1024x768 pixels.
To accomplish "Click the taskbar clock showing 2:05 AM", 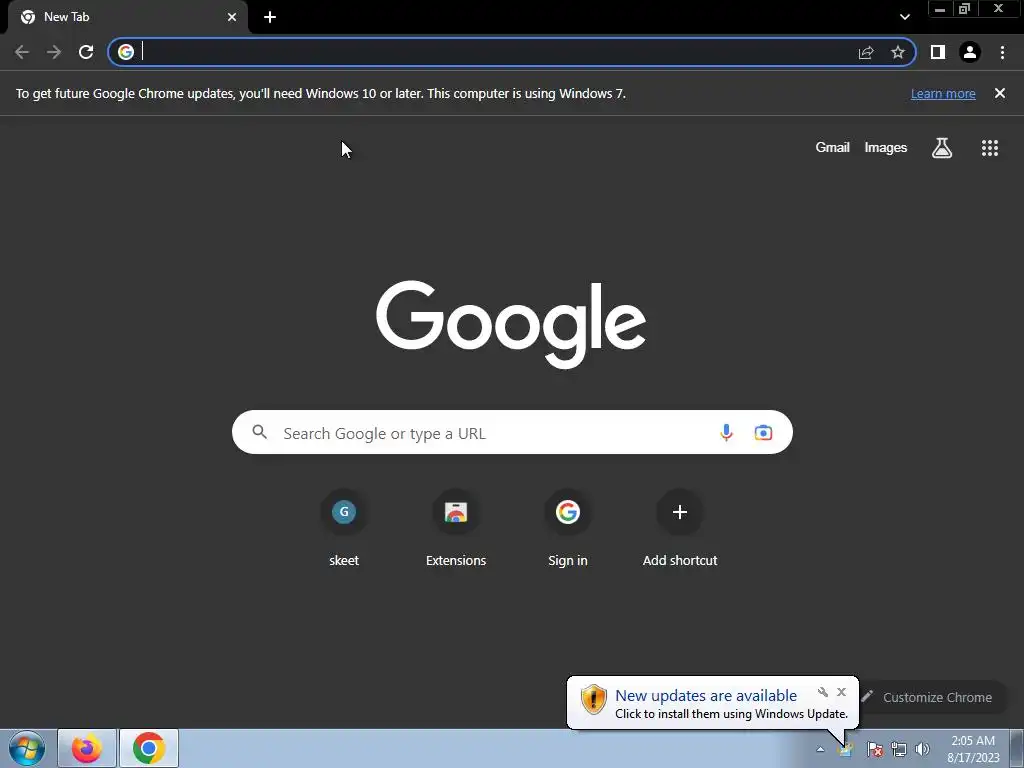I will point(973,749).
